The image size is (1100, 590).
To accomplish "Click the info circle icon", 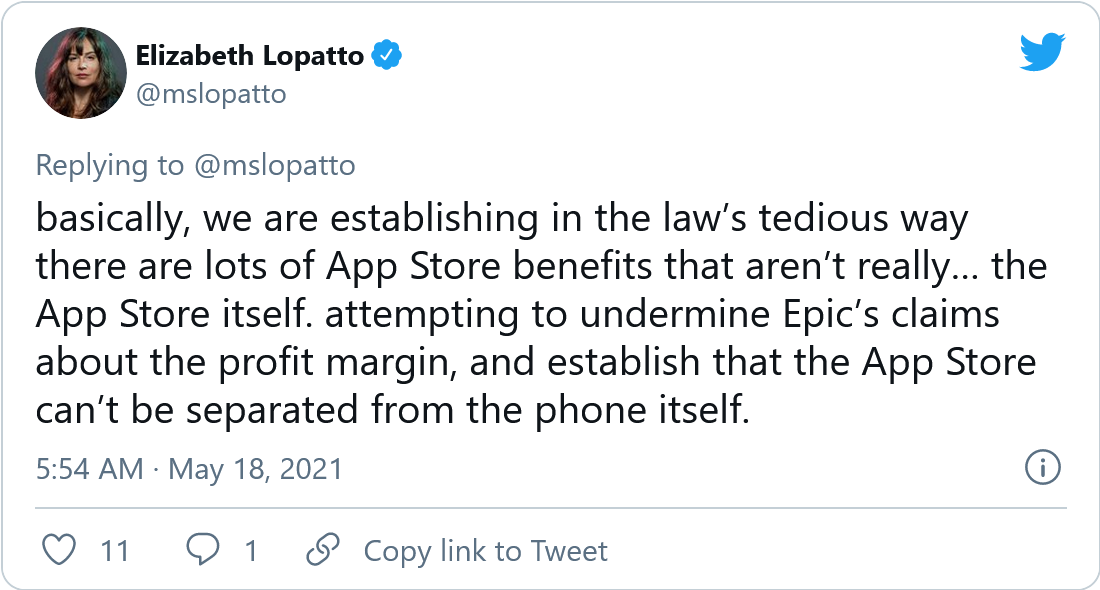I will point(1043,468).
